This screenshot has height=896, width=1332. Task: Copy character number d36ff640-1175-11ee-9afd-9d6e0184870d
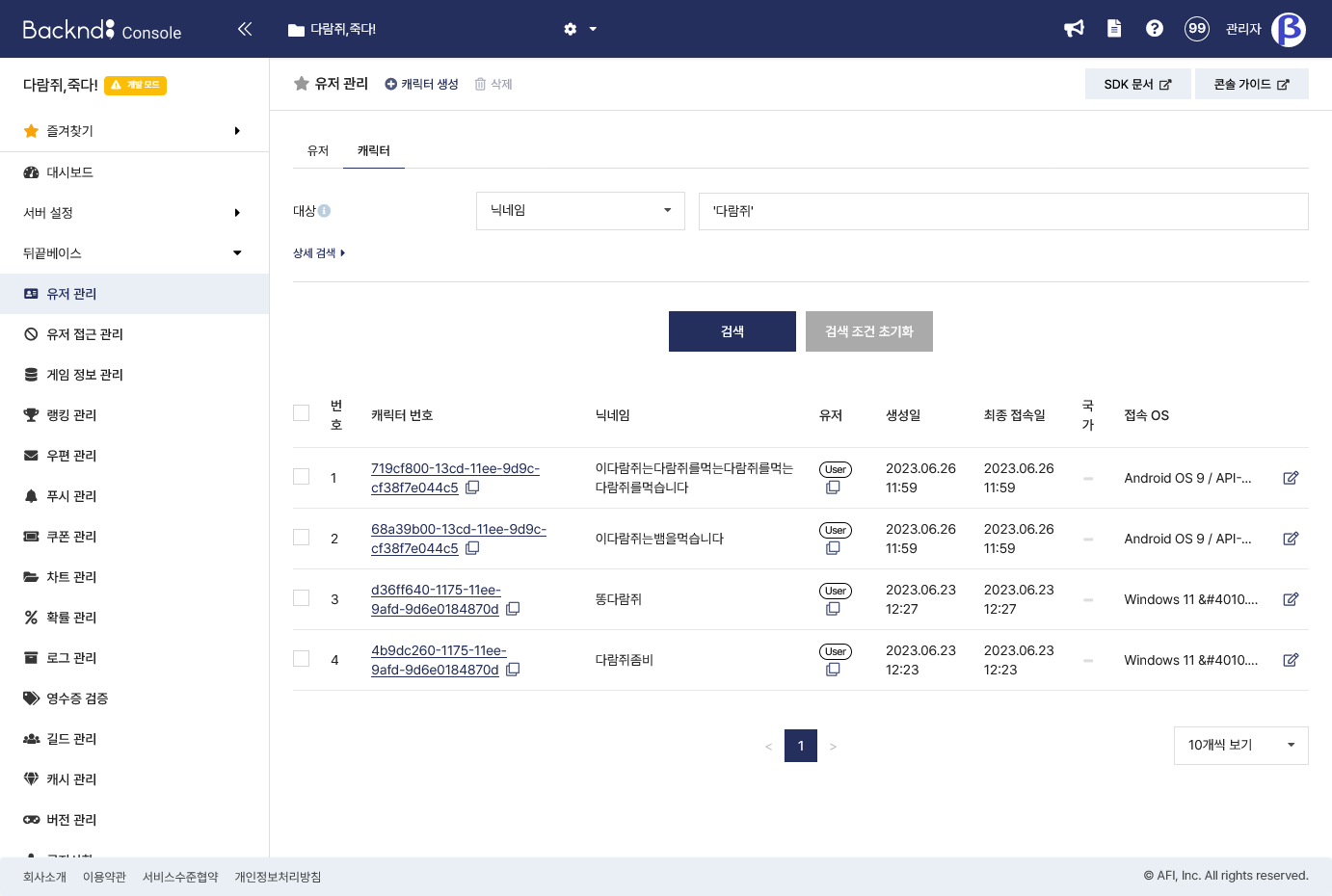[513, 609]
